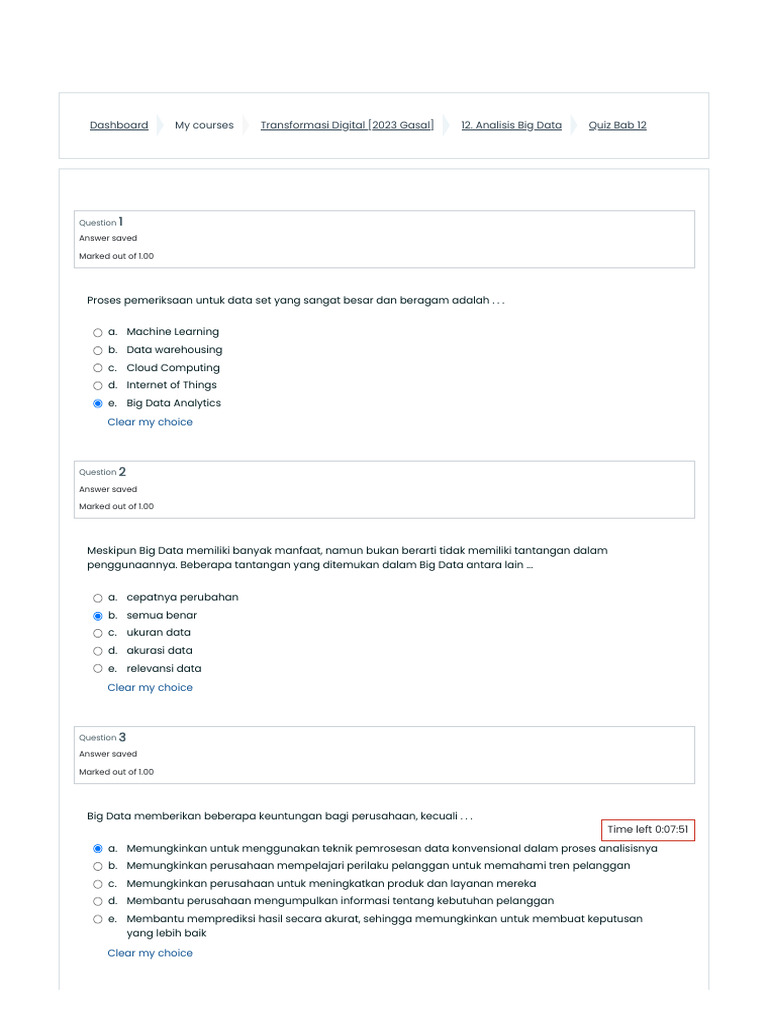Pick Internet of Things option
Image resolution: width=768 pixels, height=1024 pixels.
[98, 386]
